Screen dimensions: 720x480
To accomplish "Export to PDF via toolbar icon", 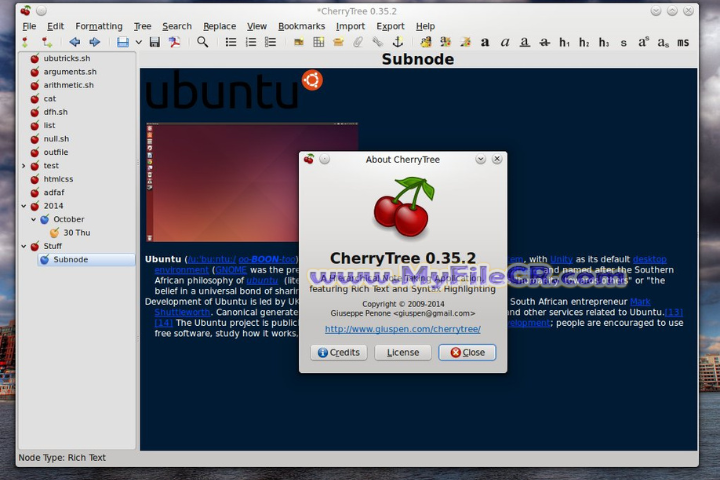I will 174,42.
